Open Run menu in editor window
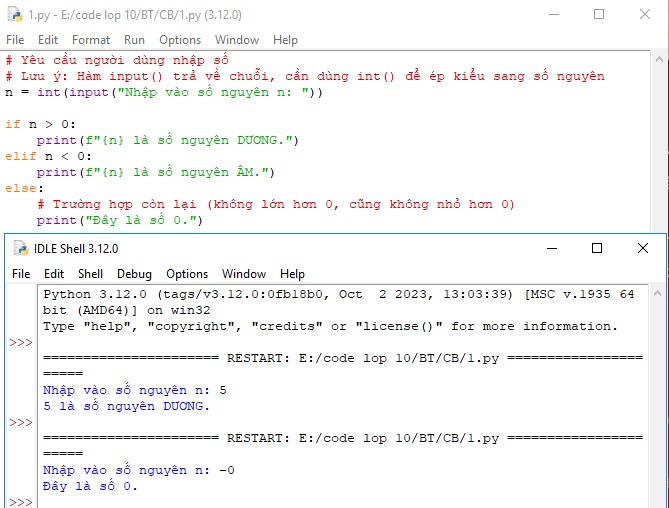Viewport: 669px width, 508px height. pyautogui.click(x=134, y=40)
